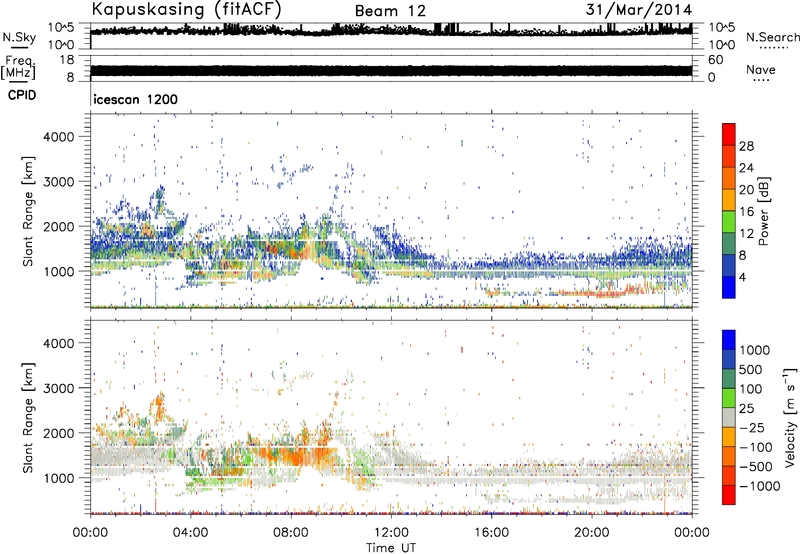Image resolution: width=800 pixels, height=554 pixels.
Task: Select the 'icescan 1200' text
Action: [136, 99]
